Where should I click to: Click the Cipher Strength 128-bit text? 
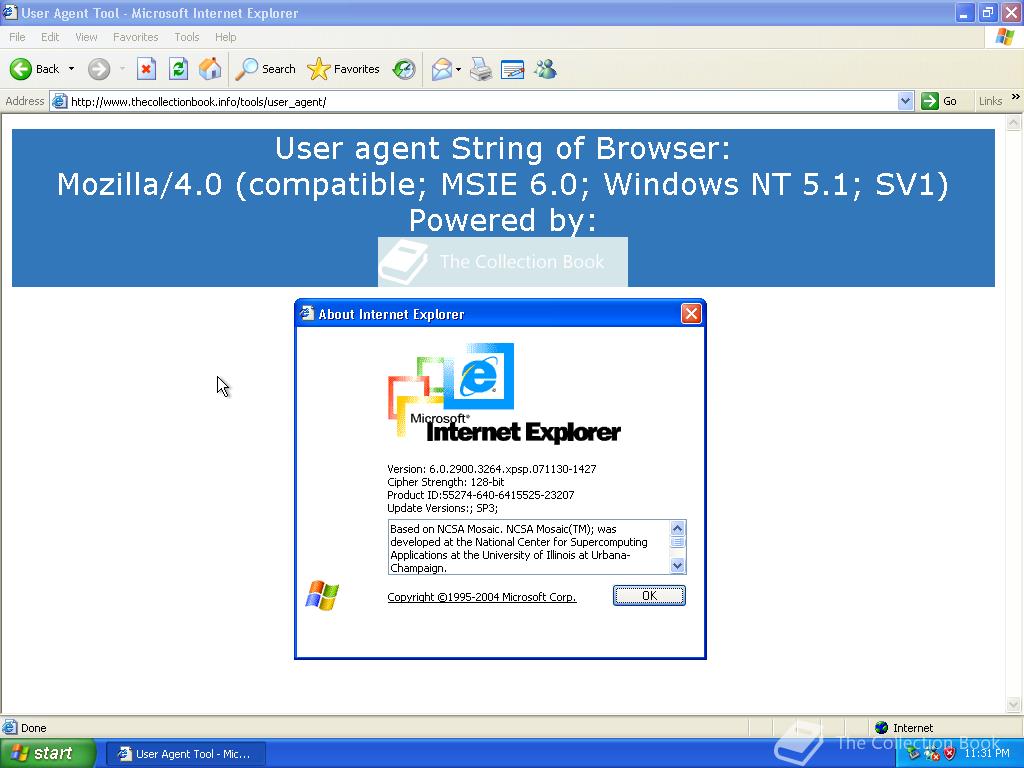446,482
